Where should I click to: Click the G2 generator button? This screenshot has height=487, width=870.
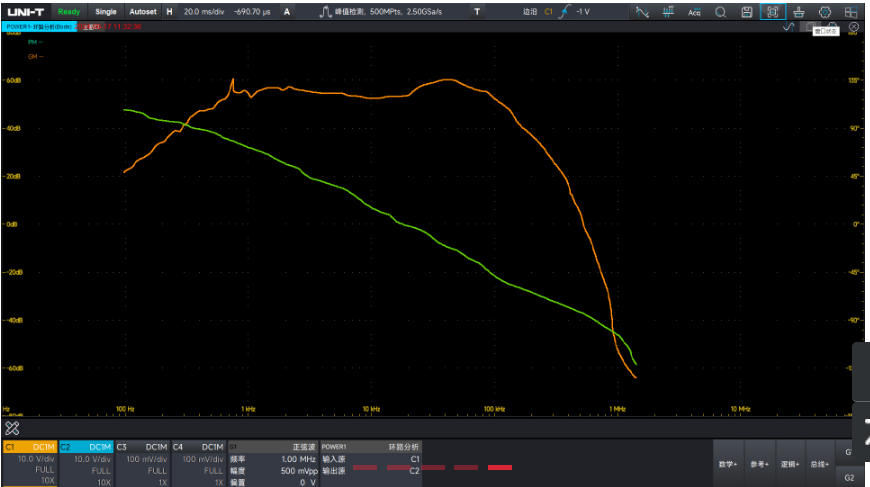pos(849,478)
